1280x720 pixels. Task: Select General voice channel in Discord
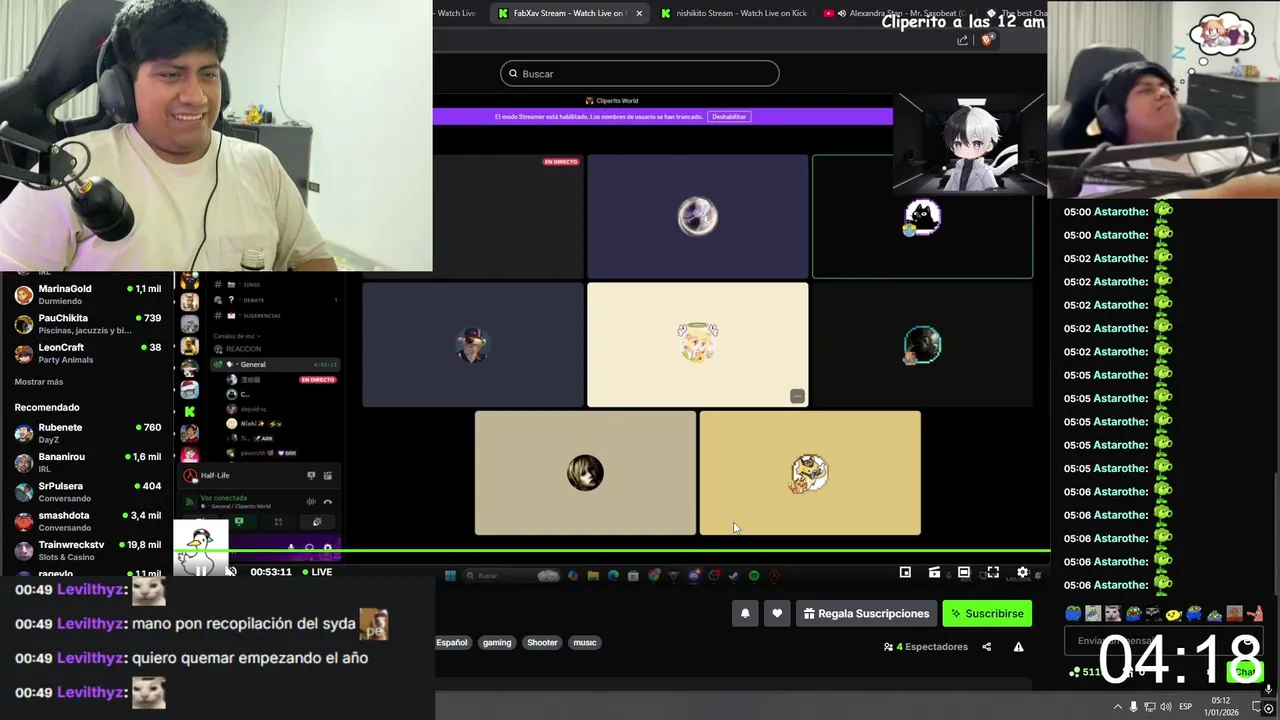tap(274, 364)
